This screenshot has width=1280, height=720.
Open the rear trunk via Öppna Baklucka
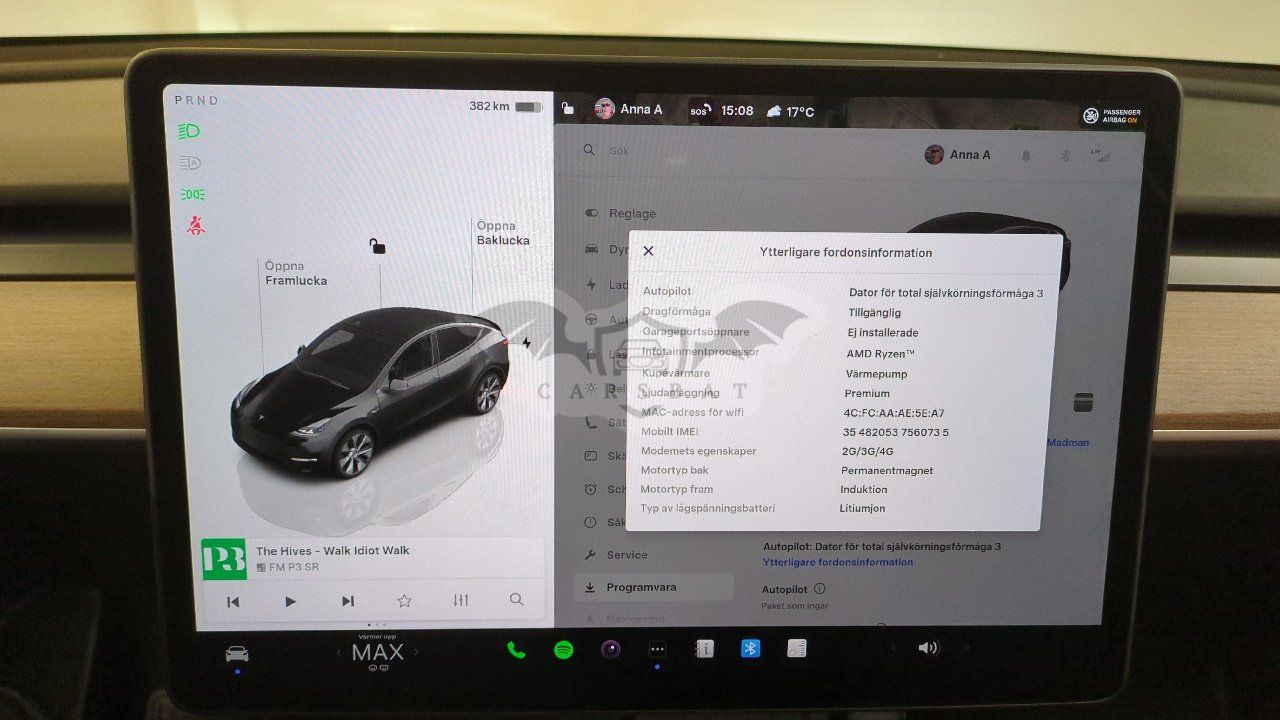(503, 233)
